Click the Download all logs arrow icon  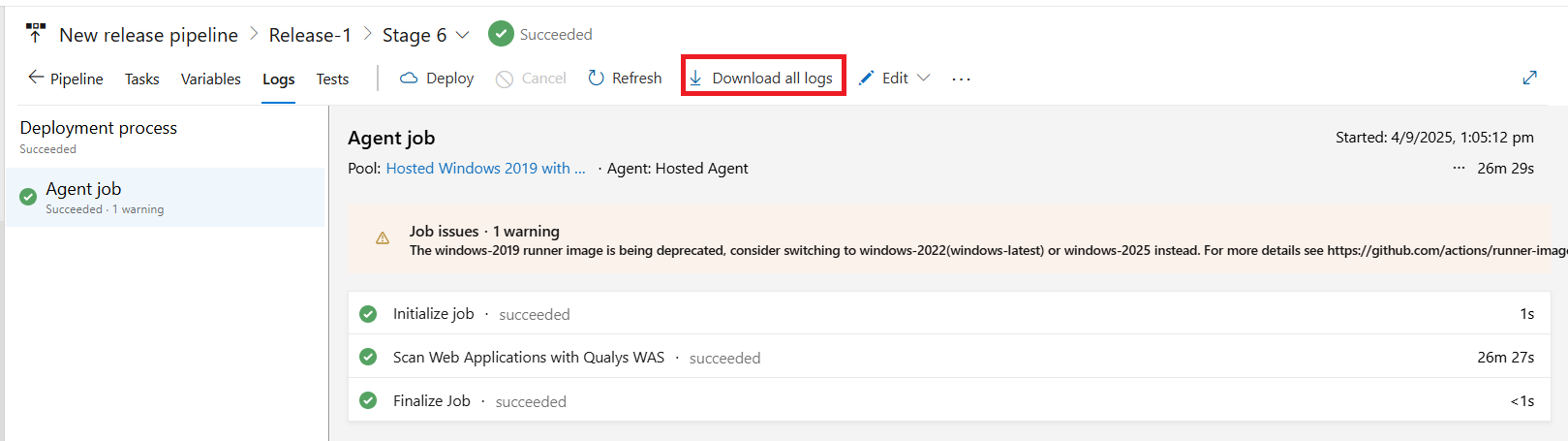tap(695, 78)
